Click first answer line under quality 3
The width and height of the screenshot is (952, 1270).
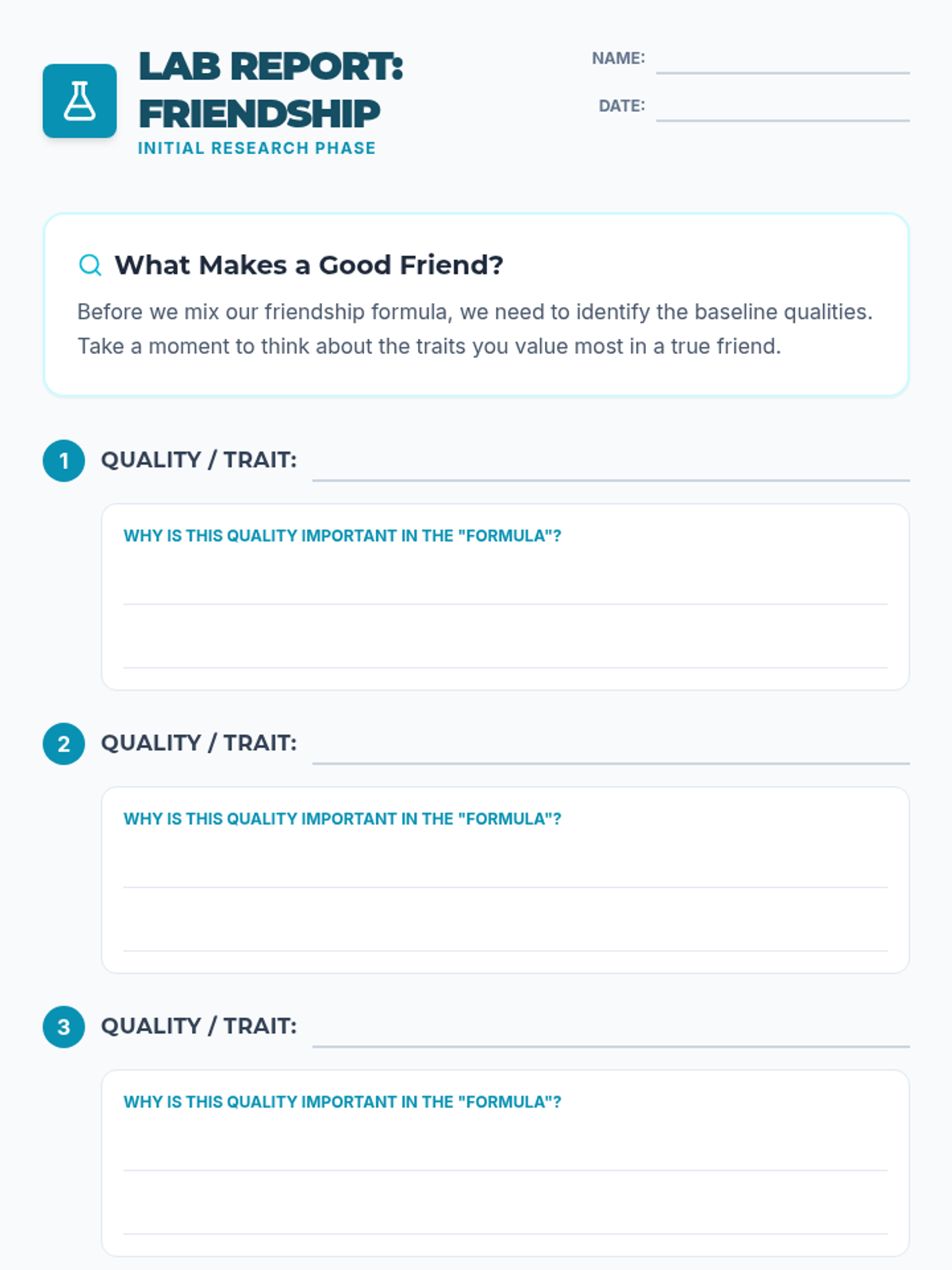[x=505, y=1156]
